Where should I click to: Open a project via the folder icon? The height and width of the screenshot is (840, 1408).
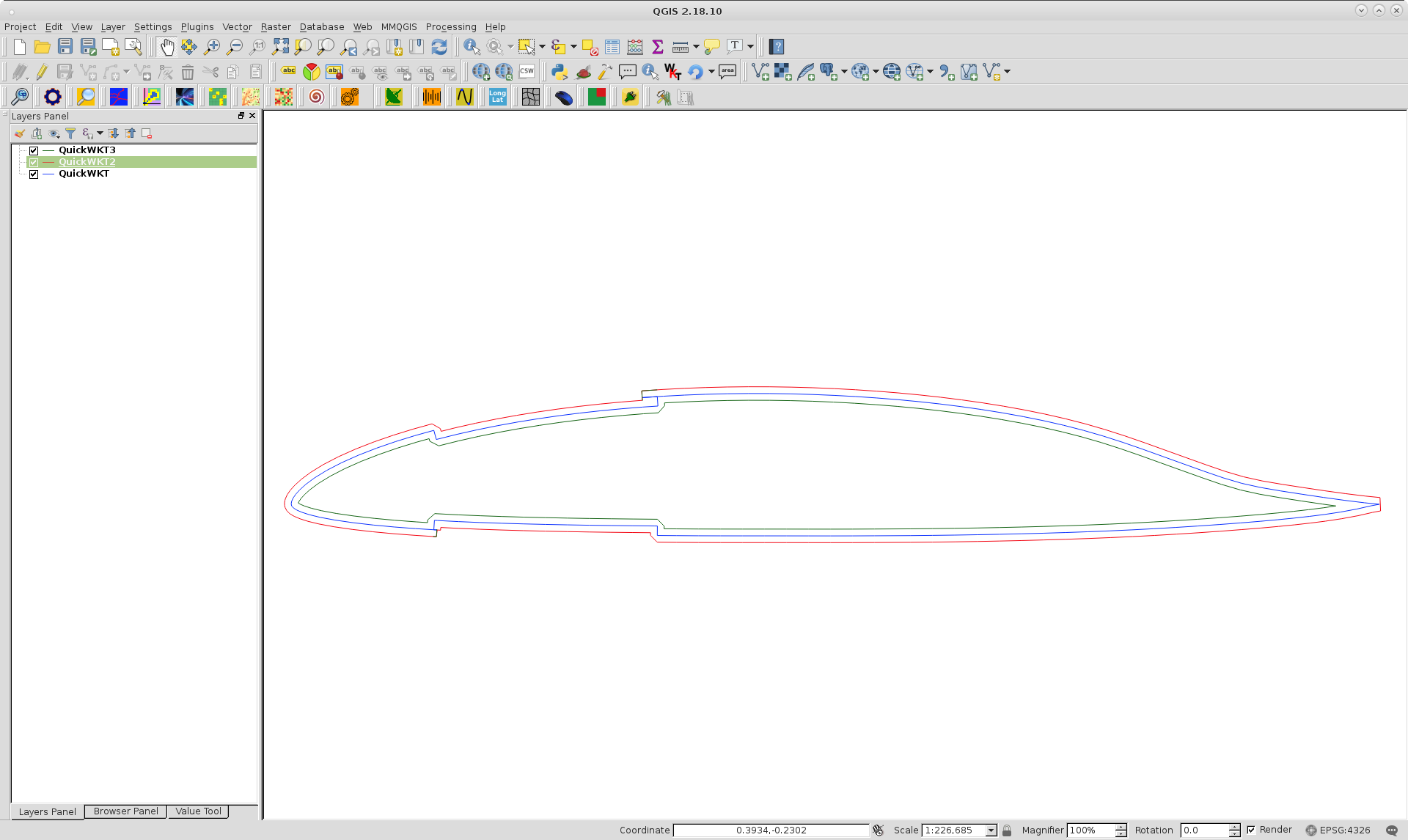tap(43, 47)
